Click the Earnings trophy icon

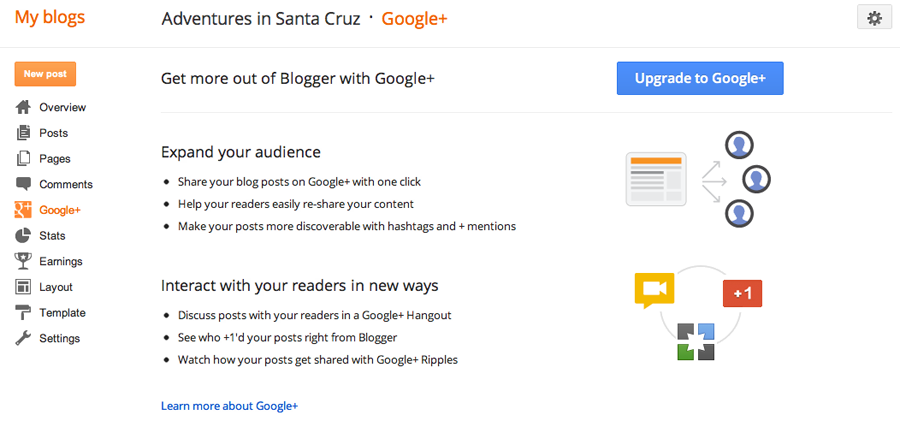pyautogui.click(x=23, y=261)
